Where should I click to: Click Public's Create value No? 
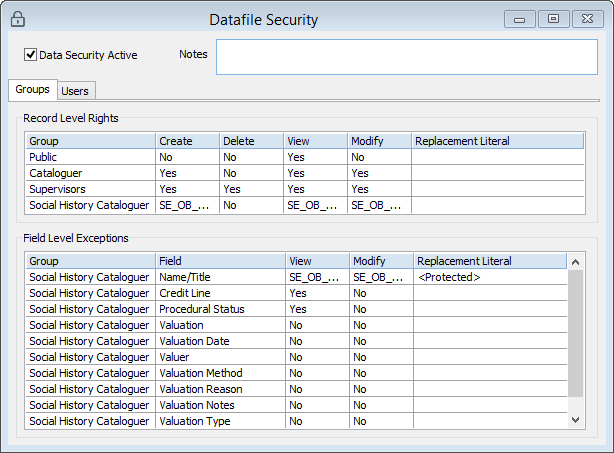click(x=188, y=157)
